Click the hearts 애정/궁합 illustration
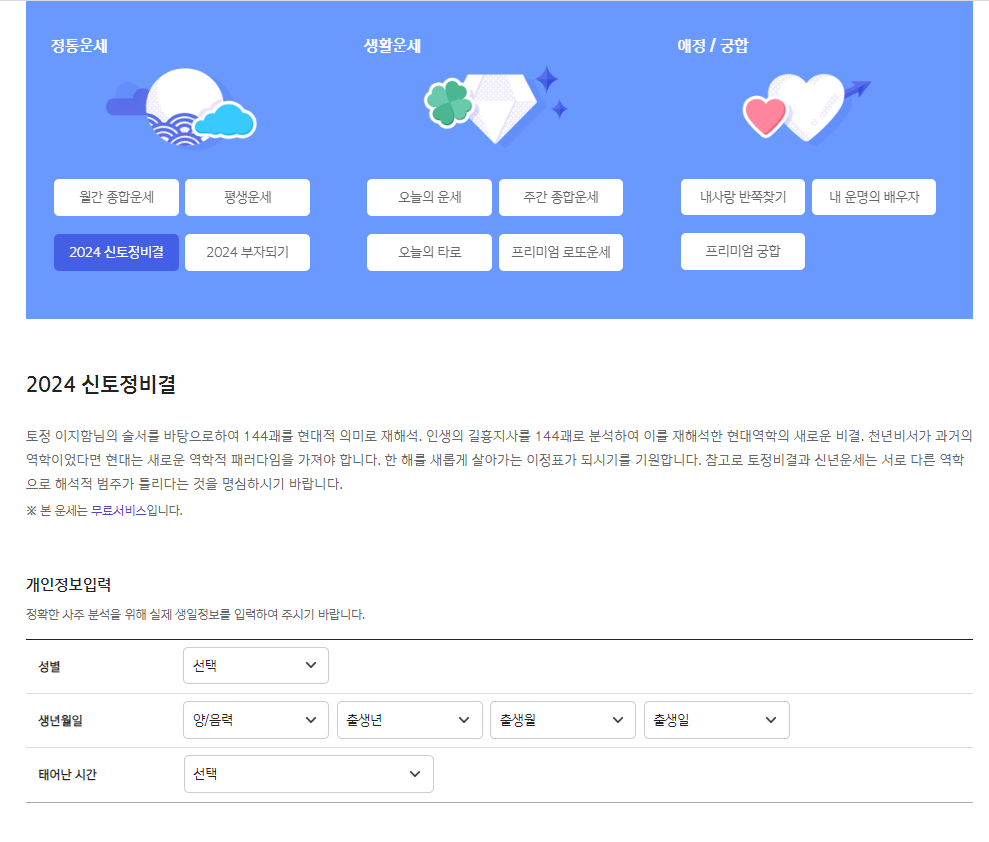The width and height of the screenshot is (989, 842). (x=806, y=108)
